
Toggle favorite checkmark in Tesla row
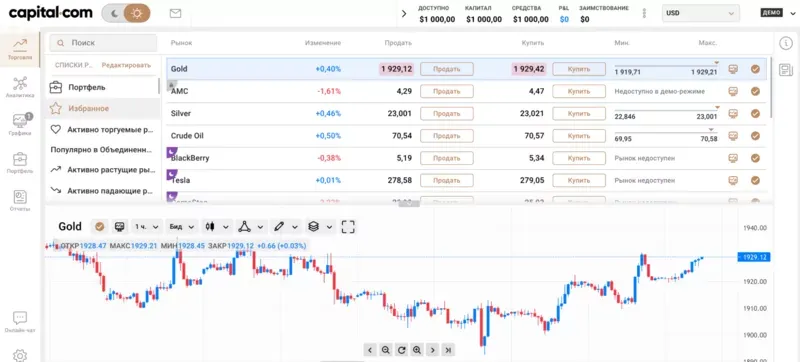pyautogui.click(x=755, y=180)
